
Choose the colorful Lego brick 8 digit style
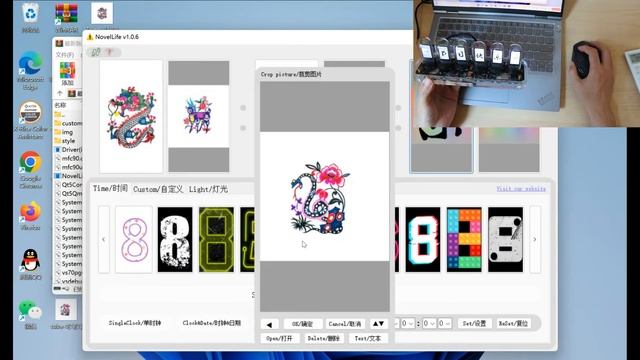pos(464,239)
